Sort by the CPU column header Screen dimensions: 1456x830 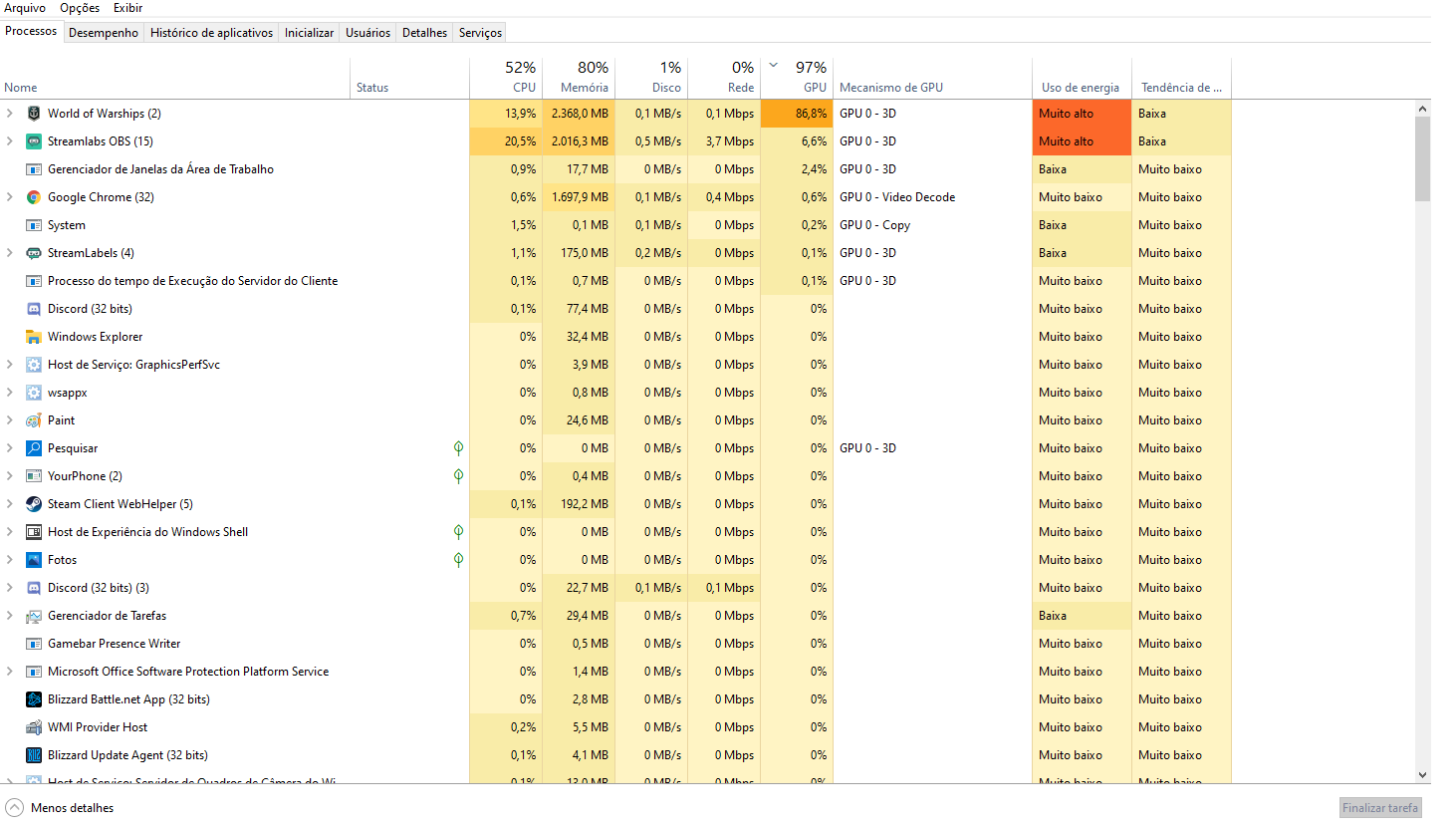pyautogui.click(x=506, y=78)
